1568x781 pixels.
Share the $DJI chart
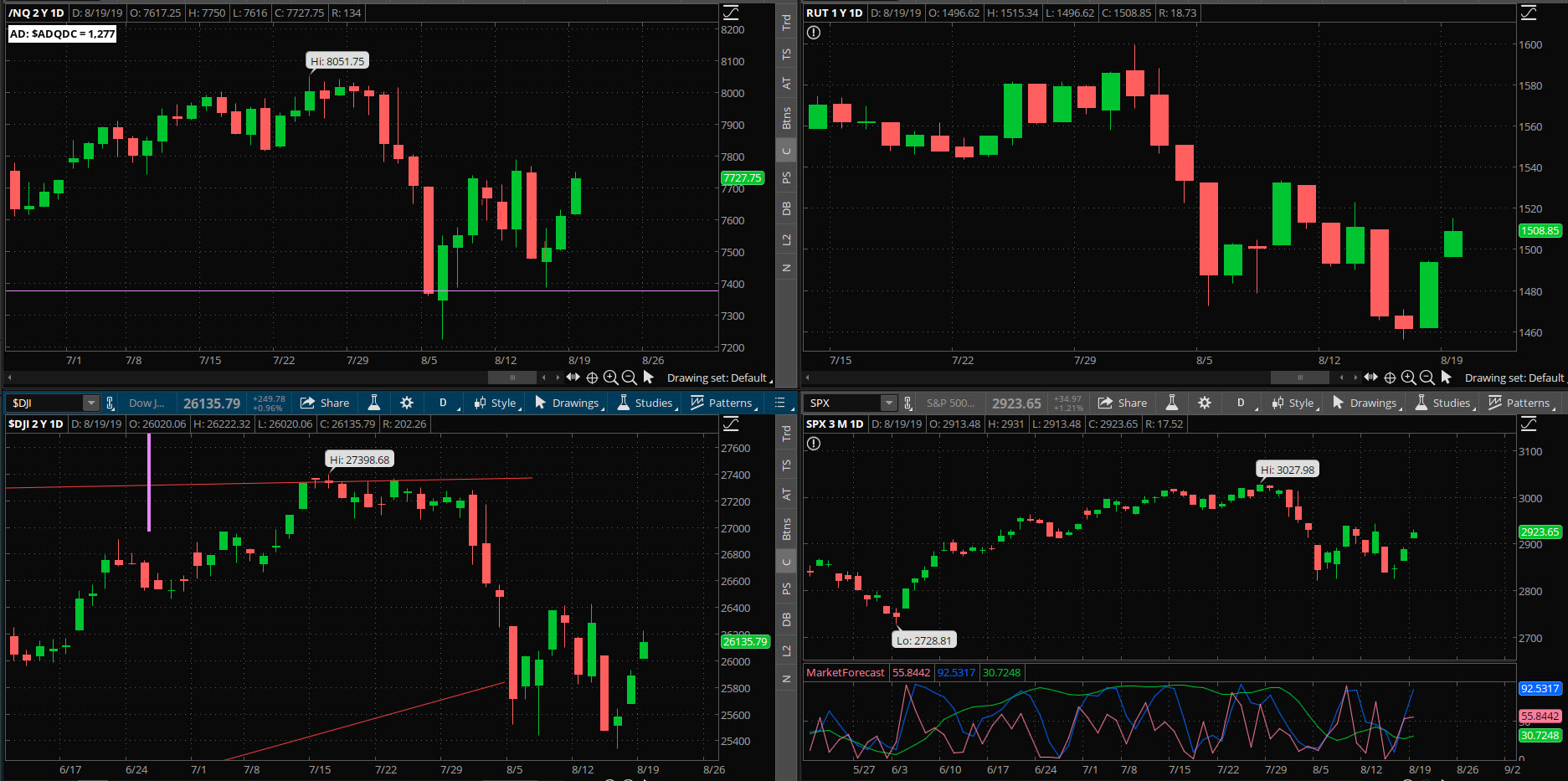[325, 403]
